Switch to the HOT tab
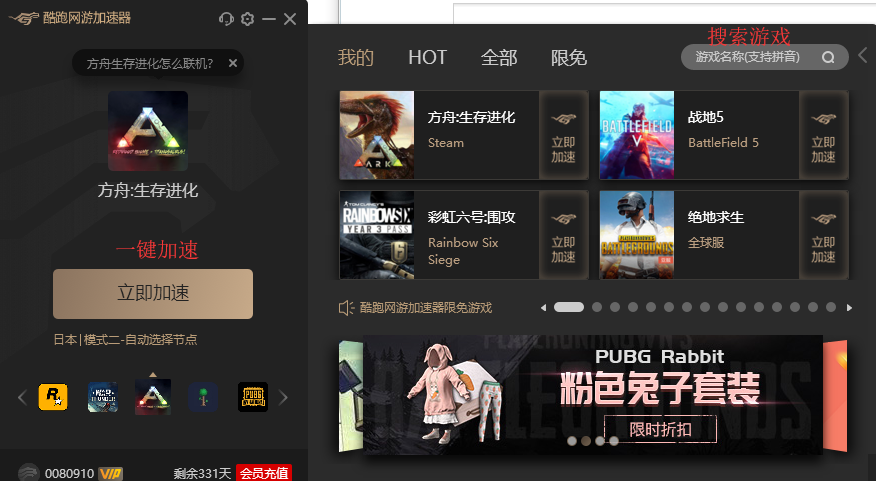This screenshot has width=876, height=481. click(427, 58)
